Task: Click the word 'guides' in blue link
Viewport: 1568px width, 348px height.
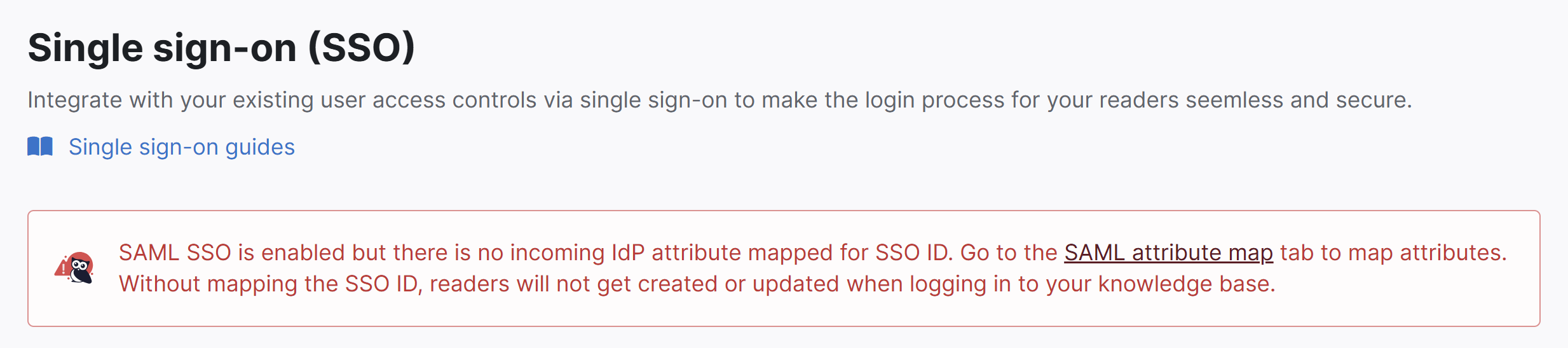Action: pyautogui.click(x=260, y=147)
